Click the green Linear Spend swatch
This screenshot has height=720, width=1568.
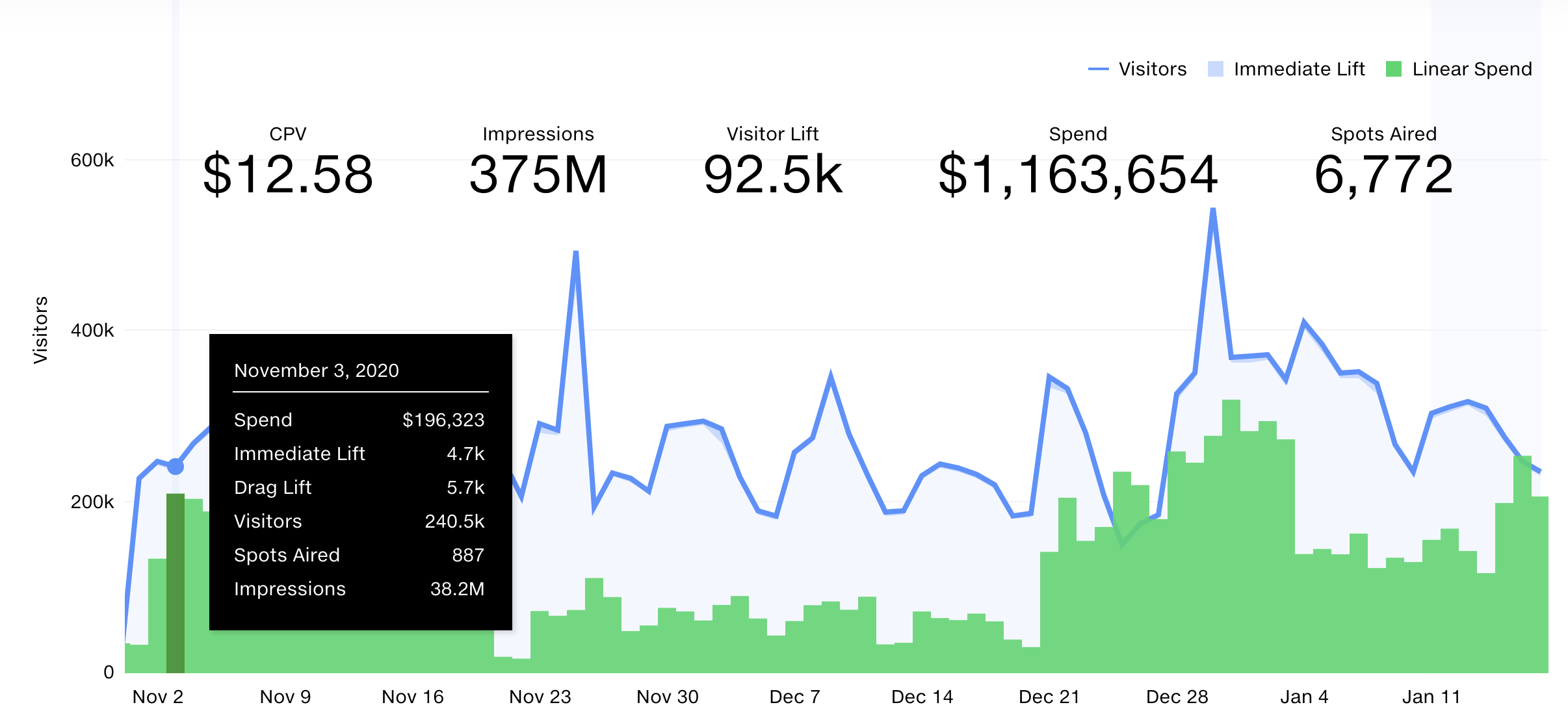click(1393, 69)
